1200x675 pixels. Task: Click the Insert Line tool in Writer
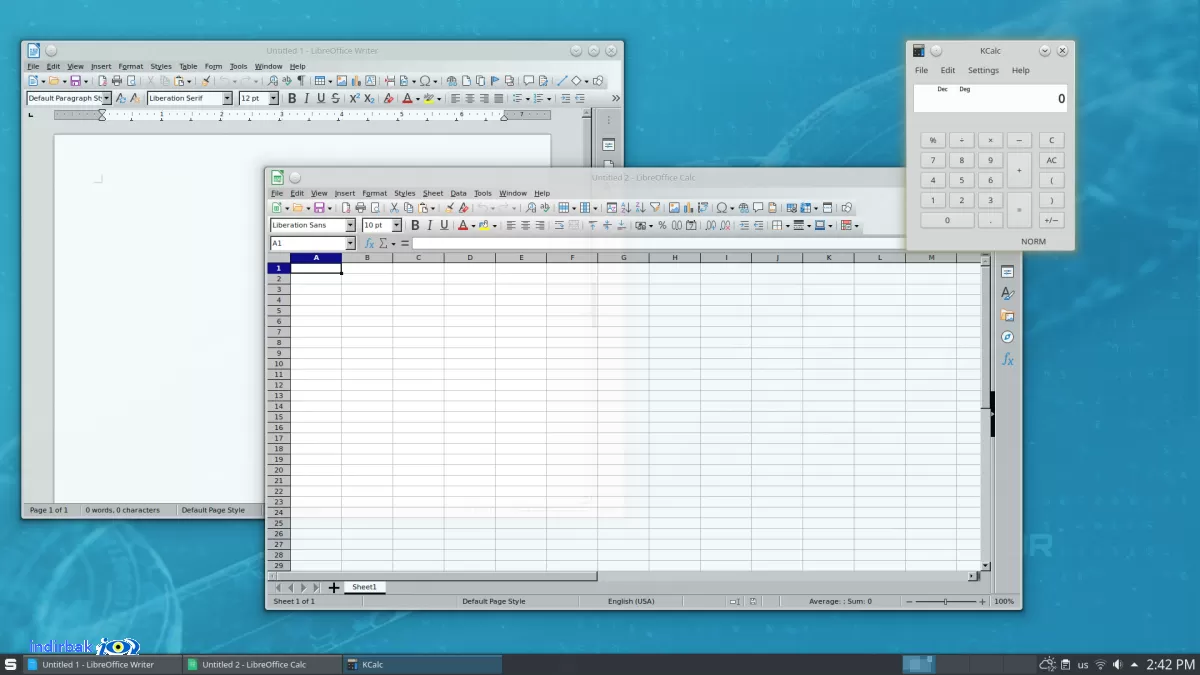(563, 81)
